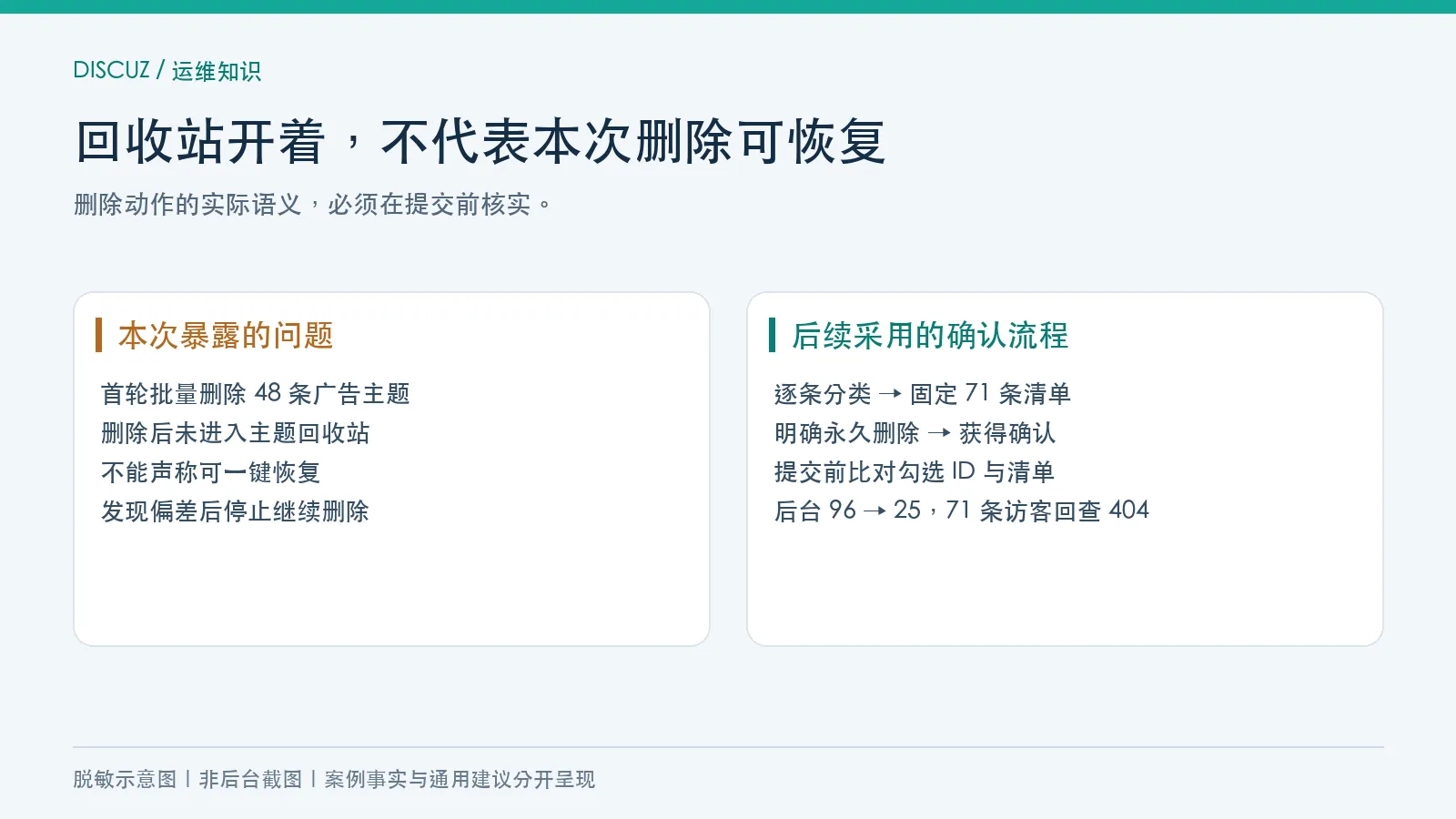
Task: Select the footer text '案例事实与通用建议分开呈现'
Action: (x=460, y=779)
